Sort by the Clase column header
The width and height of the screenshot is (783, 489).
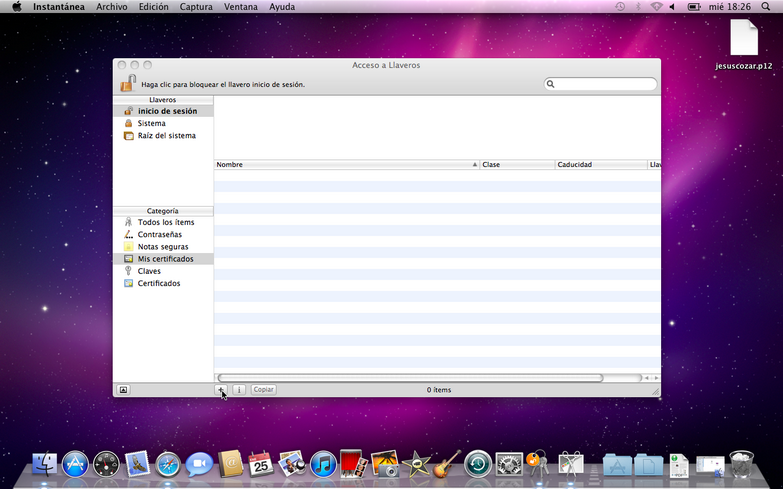pyautogui.click(x=517, y=164)
